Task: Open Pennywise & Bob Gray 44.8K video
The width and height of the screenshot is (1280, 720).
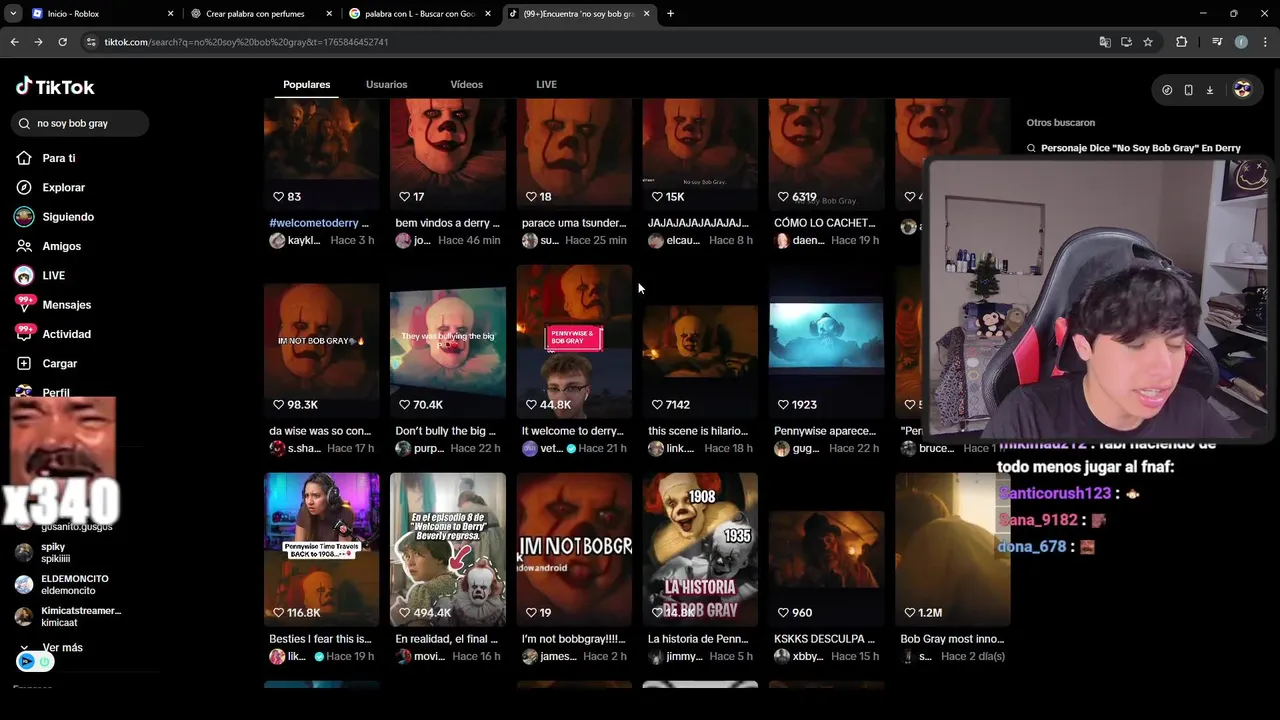Action: coord(573,341)
